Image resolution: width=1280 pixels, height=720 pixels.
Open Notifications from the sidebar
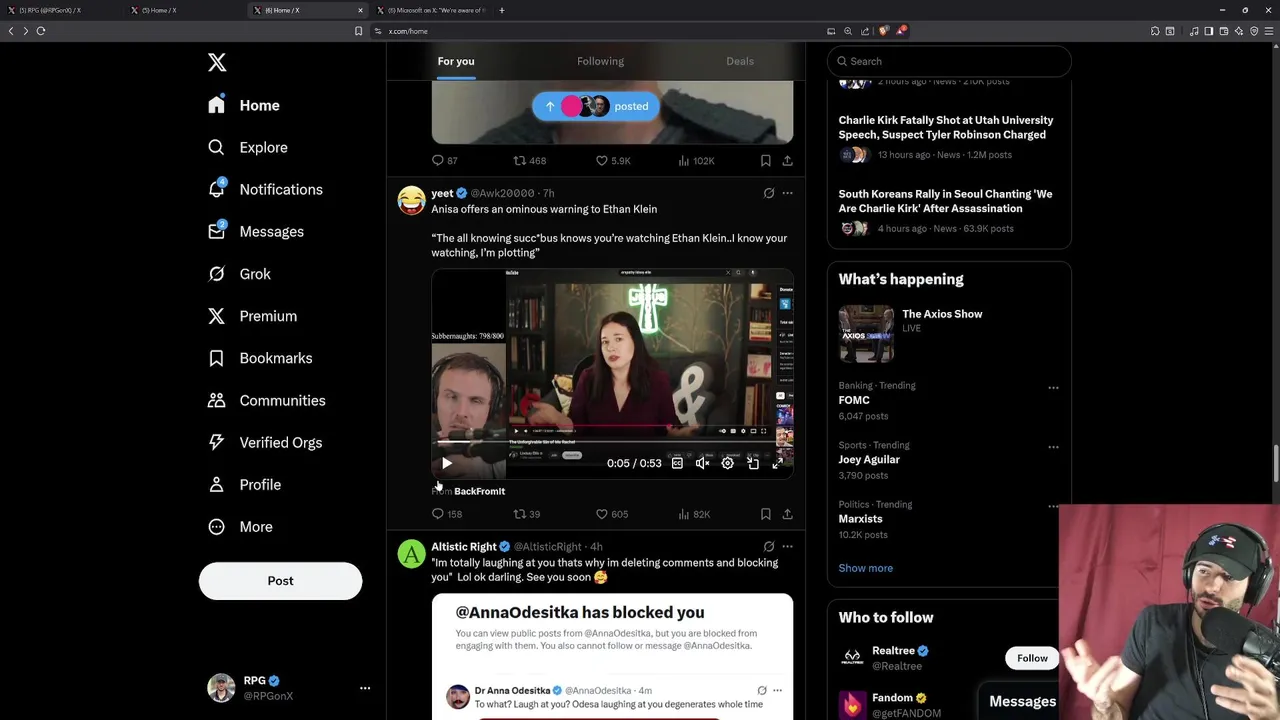265,189
